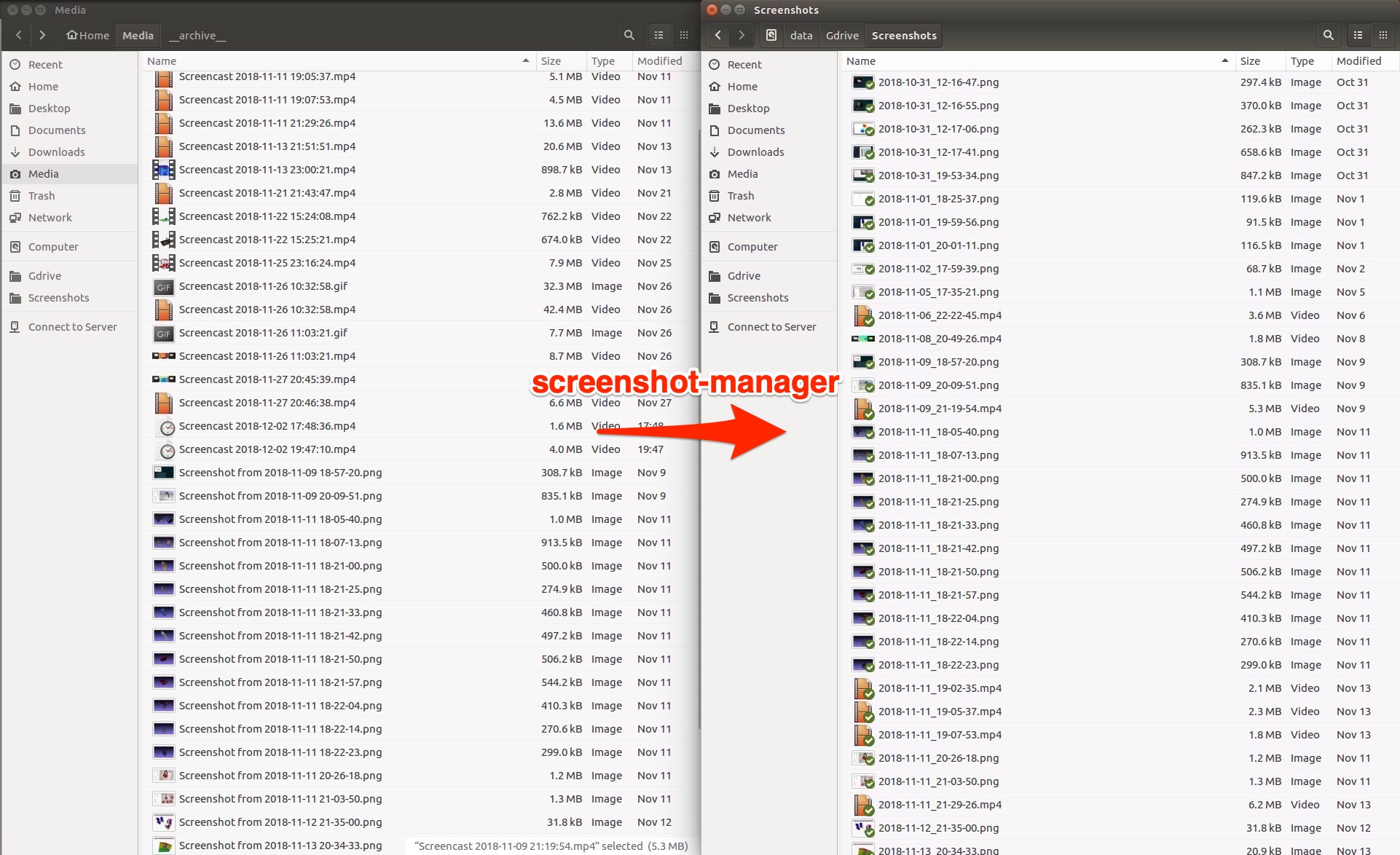This screenshot has height=855, width=1400.
Task: Open __archive__ breadcrumb in Media window
Action: coord(197,35)
